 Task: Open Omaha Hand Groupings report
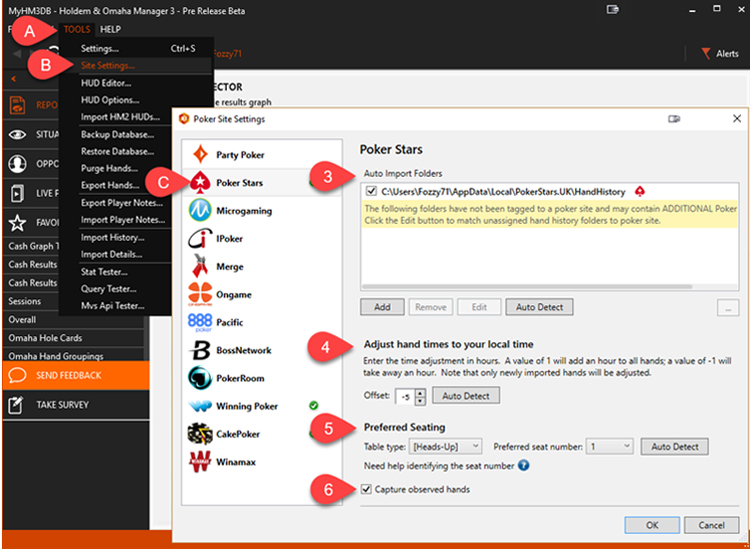click(x=74, y=356)
